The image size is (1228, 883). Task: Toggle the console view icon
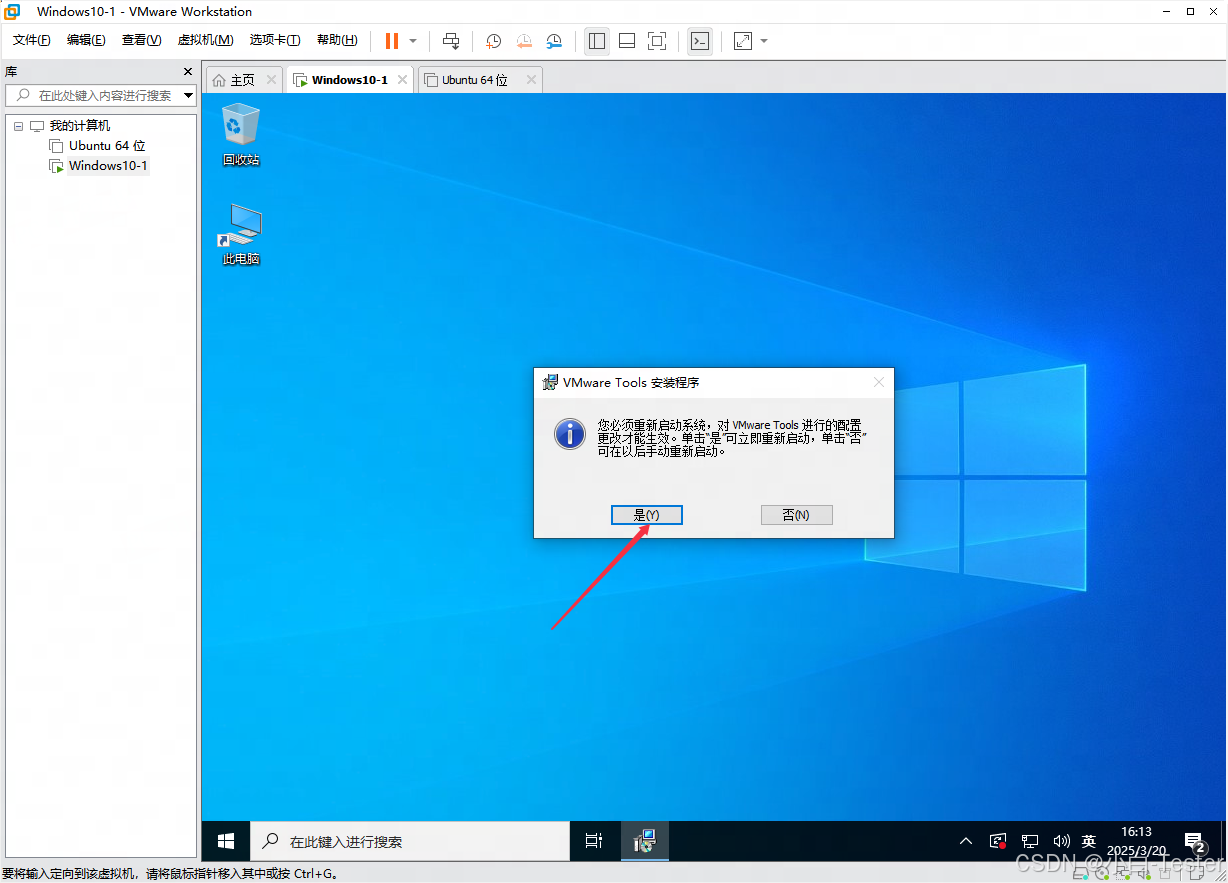coord(700,41)
